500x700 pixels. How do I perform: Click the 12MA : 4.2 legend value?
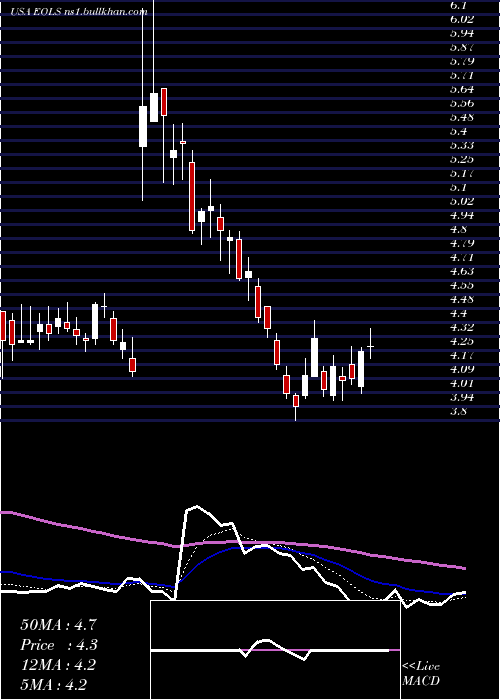(58, 665)
